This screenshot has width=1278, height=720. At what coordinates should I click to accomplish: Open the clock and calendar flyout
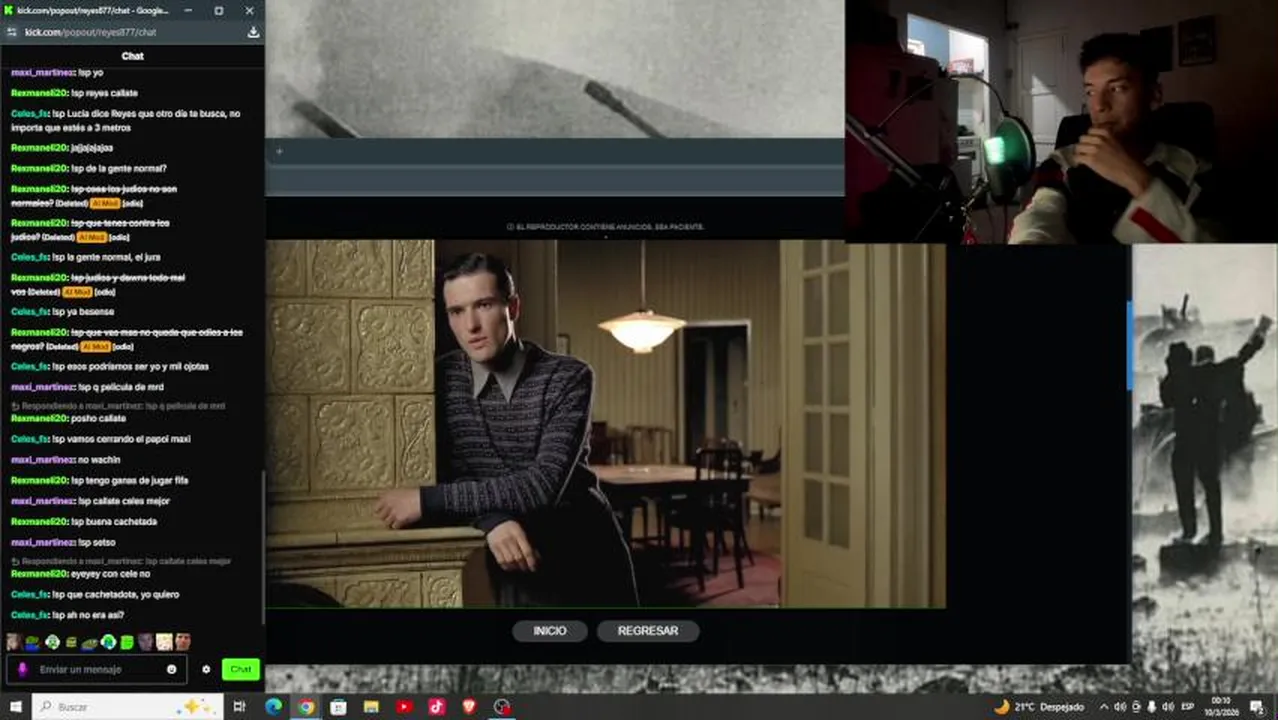pyautogui.click(x=1223, y=707)
